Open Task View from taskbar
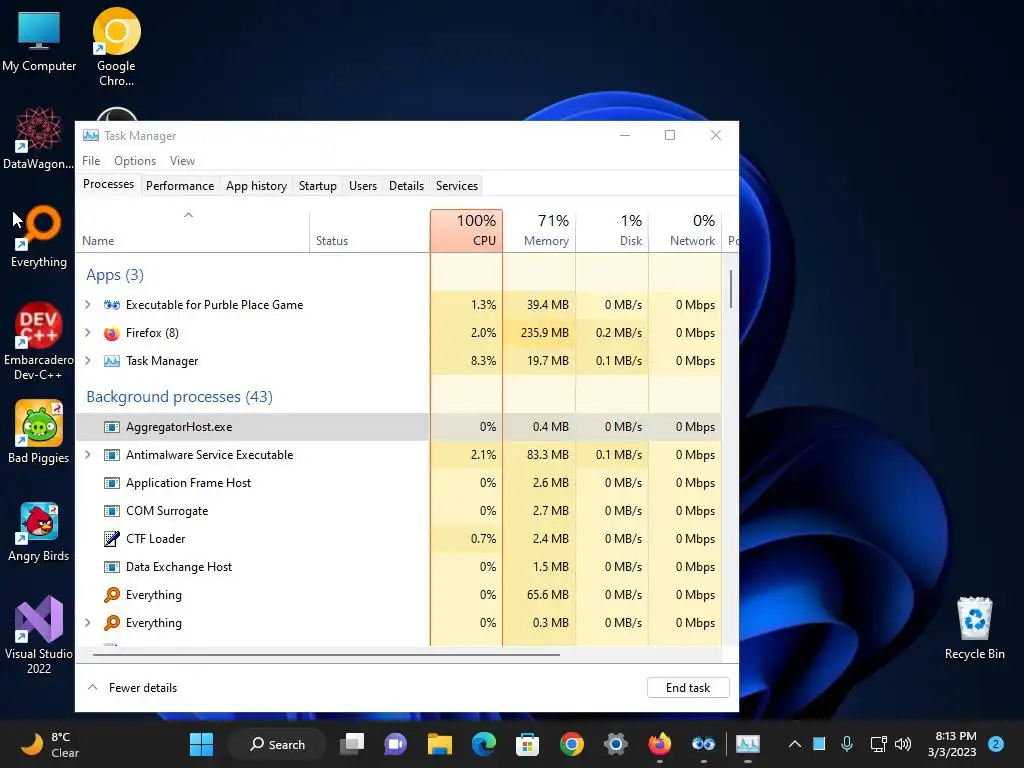The image size is (1024, 768). [352, 744]
